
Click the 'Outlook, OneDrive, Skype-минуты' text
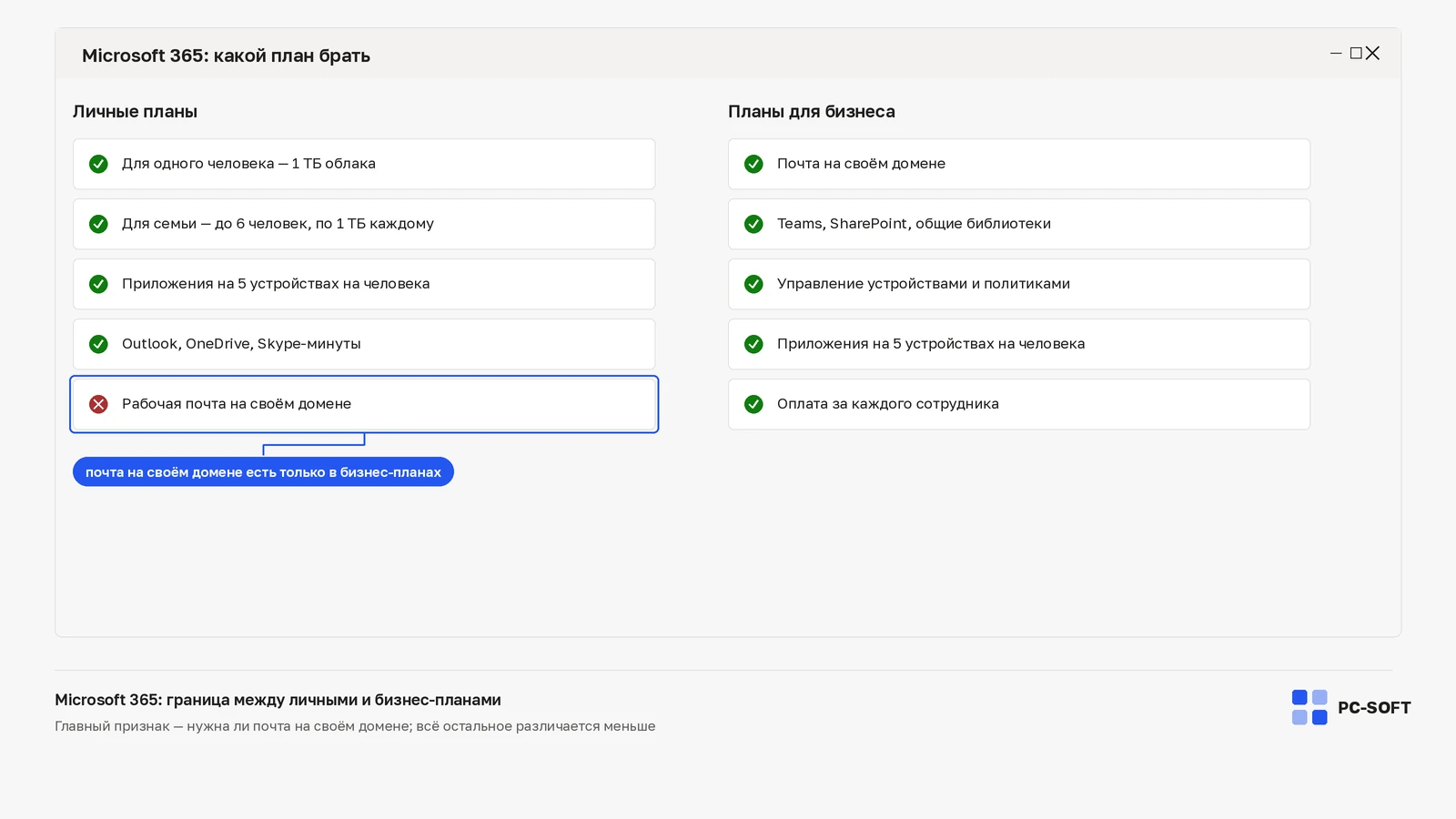point(241,344)
